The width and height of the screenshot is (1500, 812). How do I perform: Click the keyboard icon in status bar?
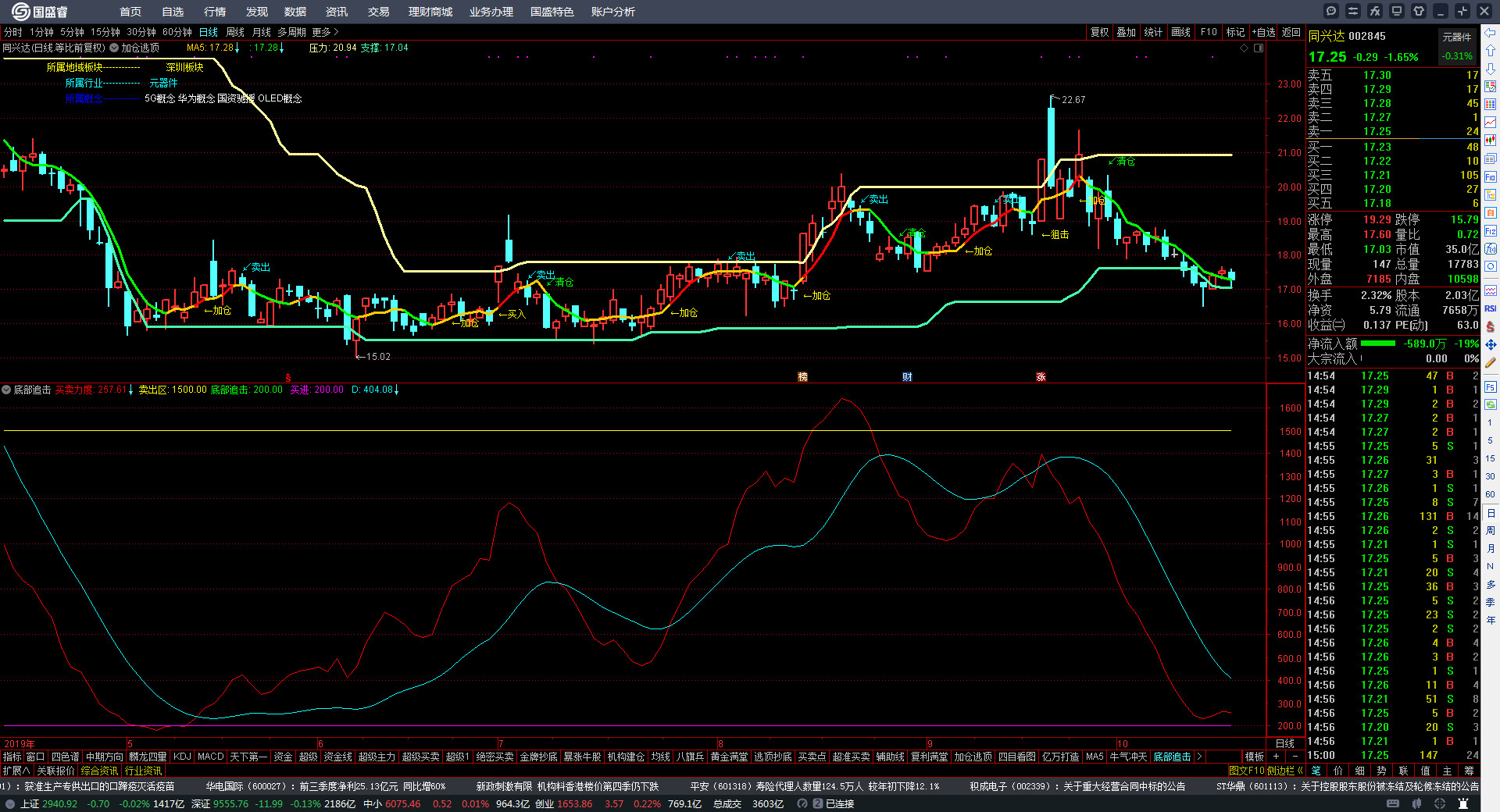coord(1392,803)
